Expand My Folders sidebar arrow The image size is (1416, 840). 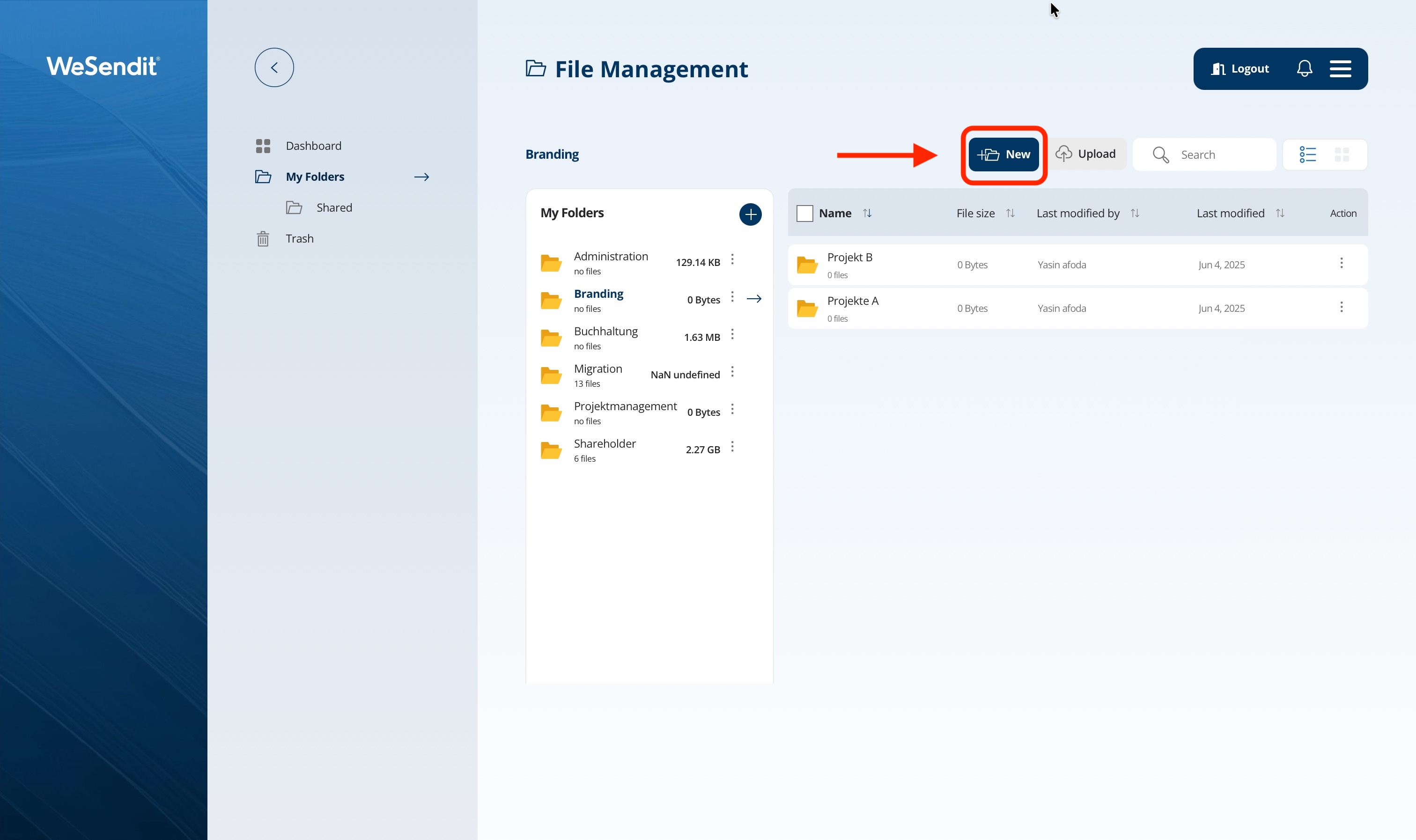click(x=421, y=177)
